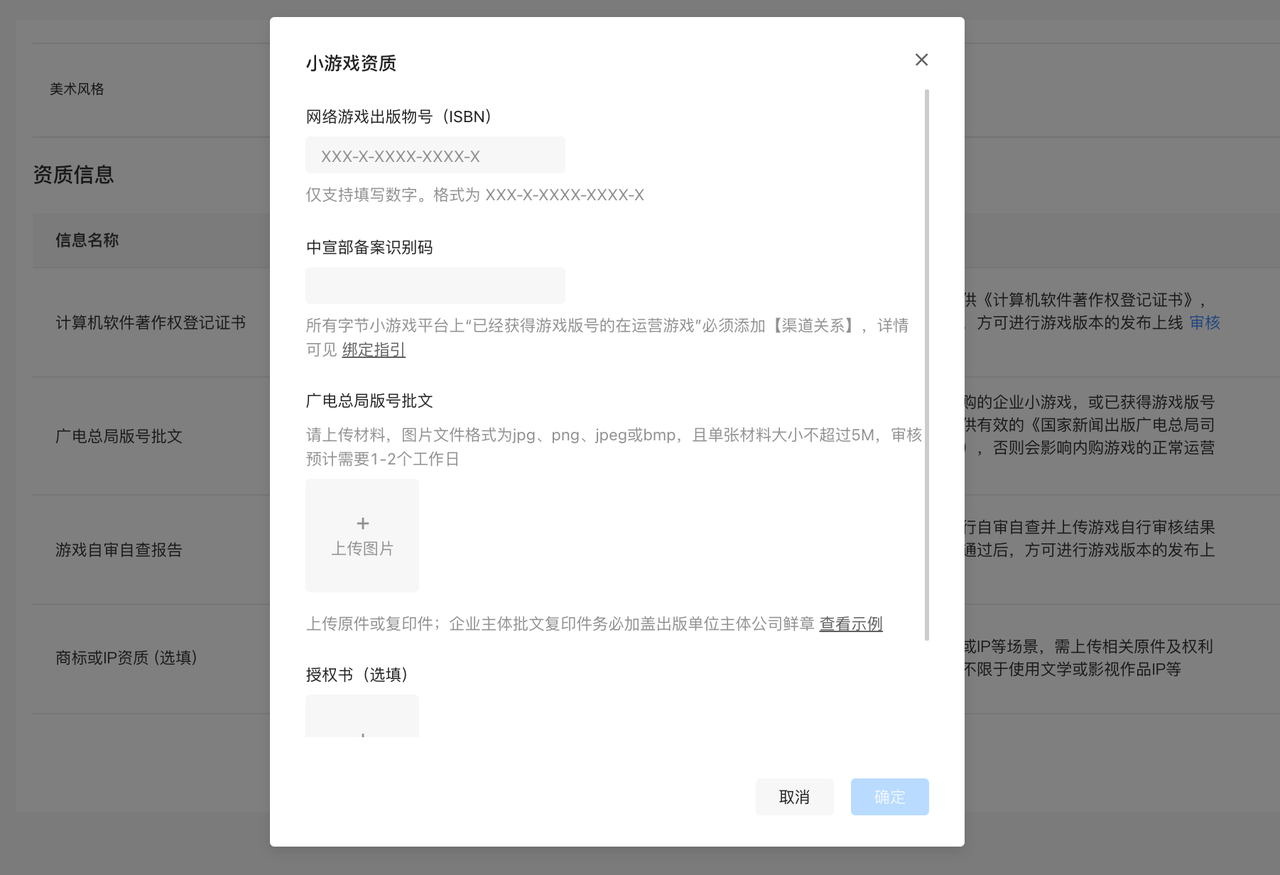Screen dimensions: 1280x875
Task: Click the 资质信息 section heading
Action: (x=74, y=174)
